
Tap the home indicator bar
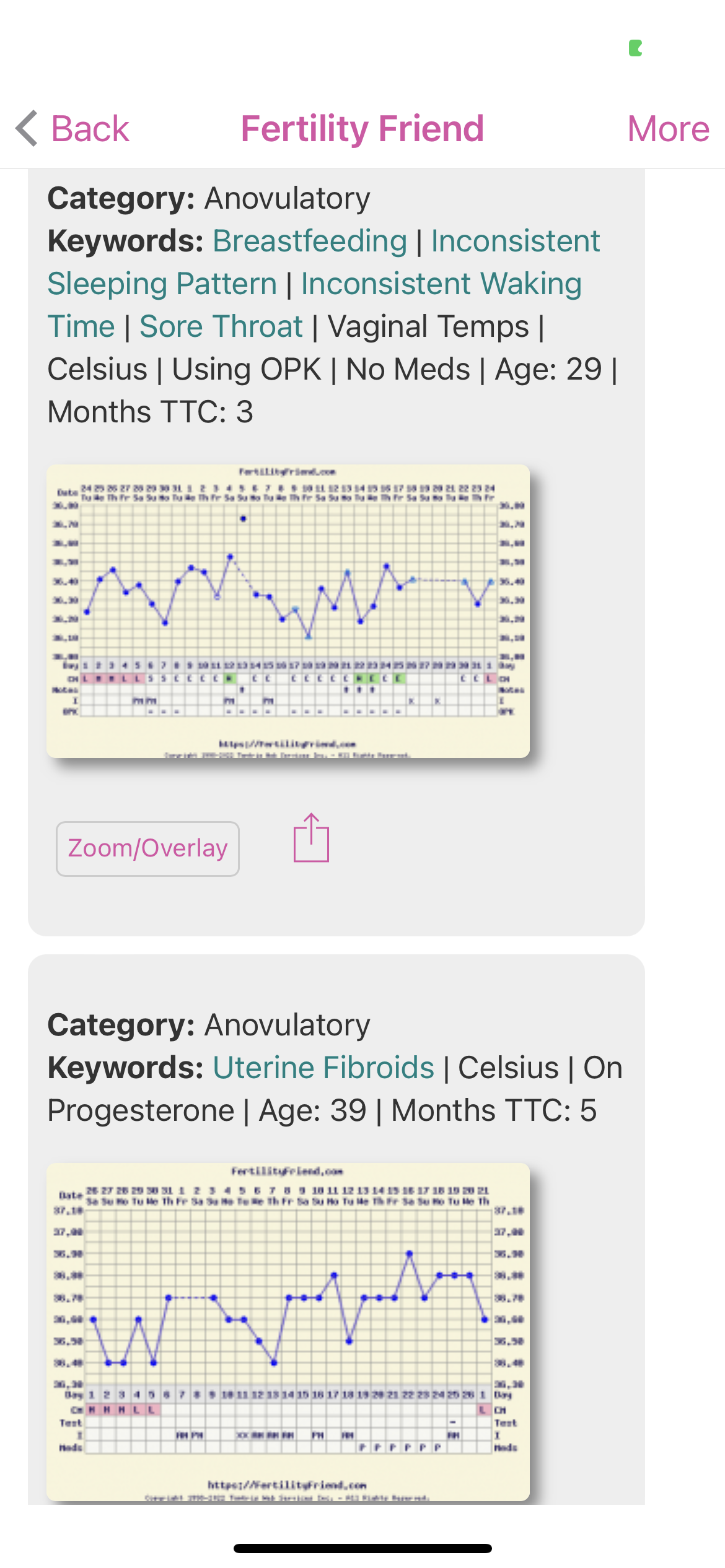[362, 1548]
